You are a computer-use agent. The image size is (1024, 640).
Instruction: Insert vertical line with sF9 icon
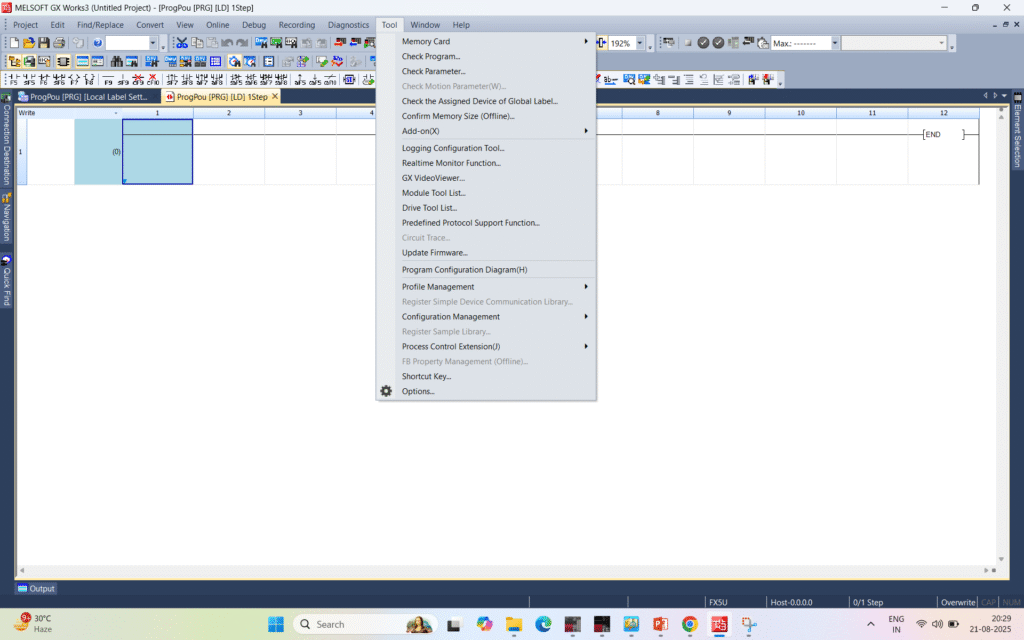[123, 80]
